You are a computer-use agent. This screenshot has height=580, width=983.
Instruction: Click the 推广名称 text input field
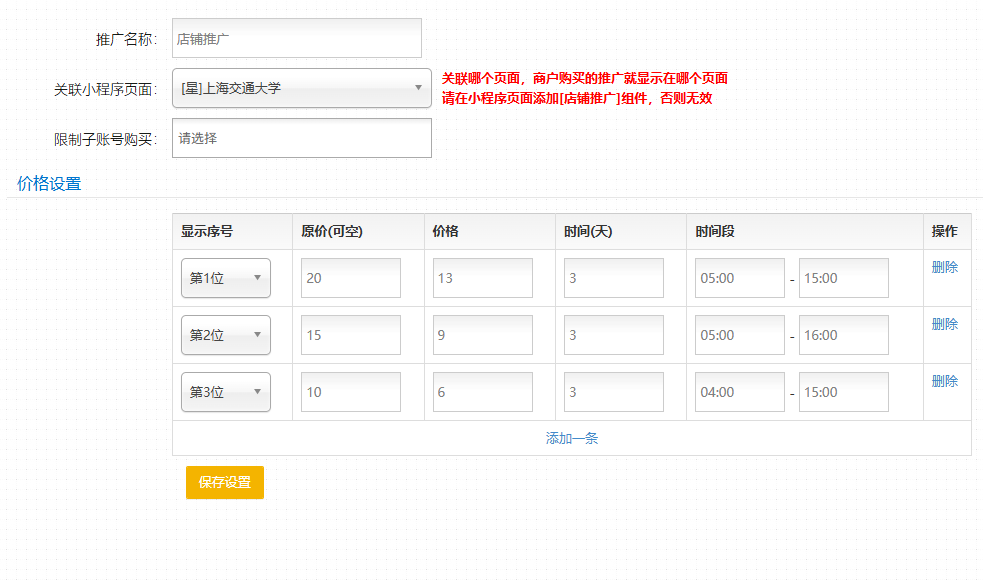(296, 39)
